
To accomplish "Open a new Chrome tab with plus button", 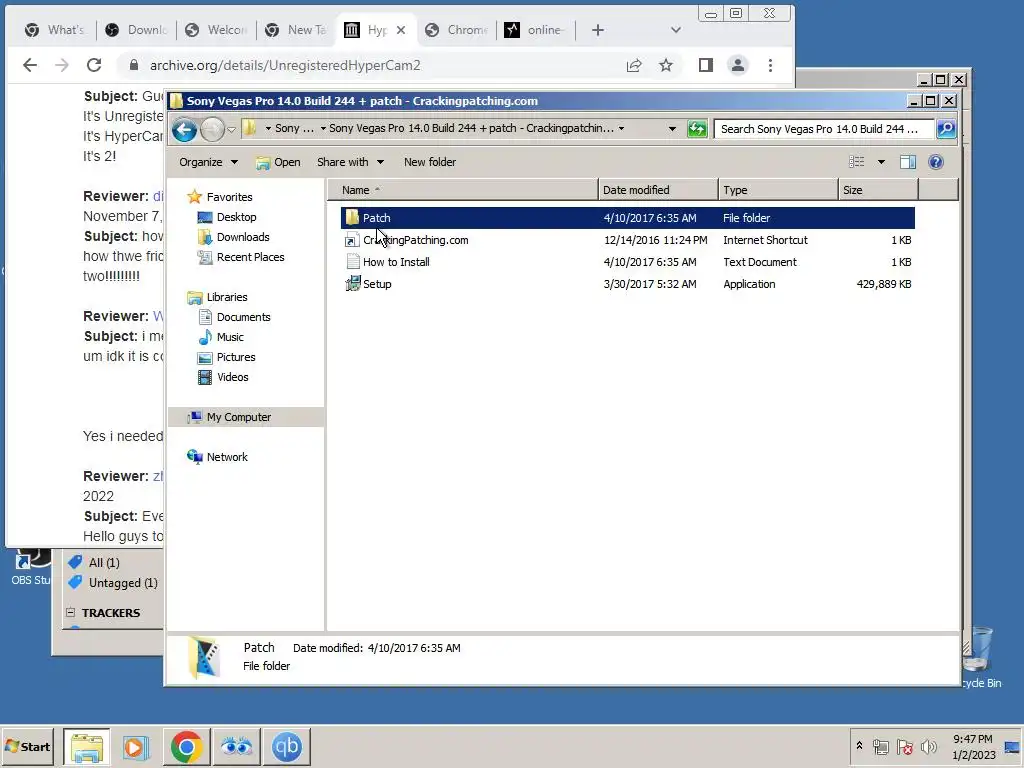I will click(598, 30).
